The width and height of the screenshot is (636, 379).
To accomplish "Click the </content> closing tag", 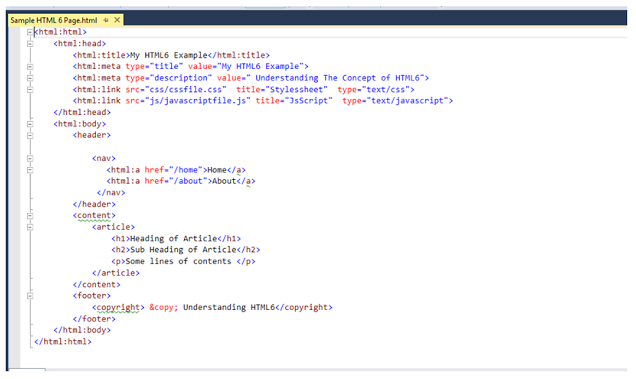I will (x=97, y=284).
